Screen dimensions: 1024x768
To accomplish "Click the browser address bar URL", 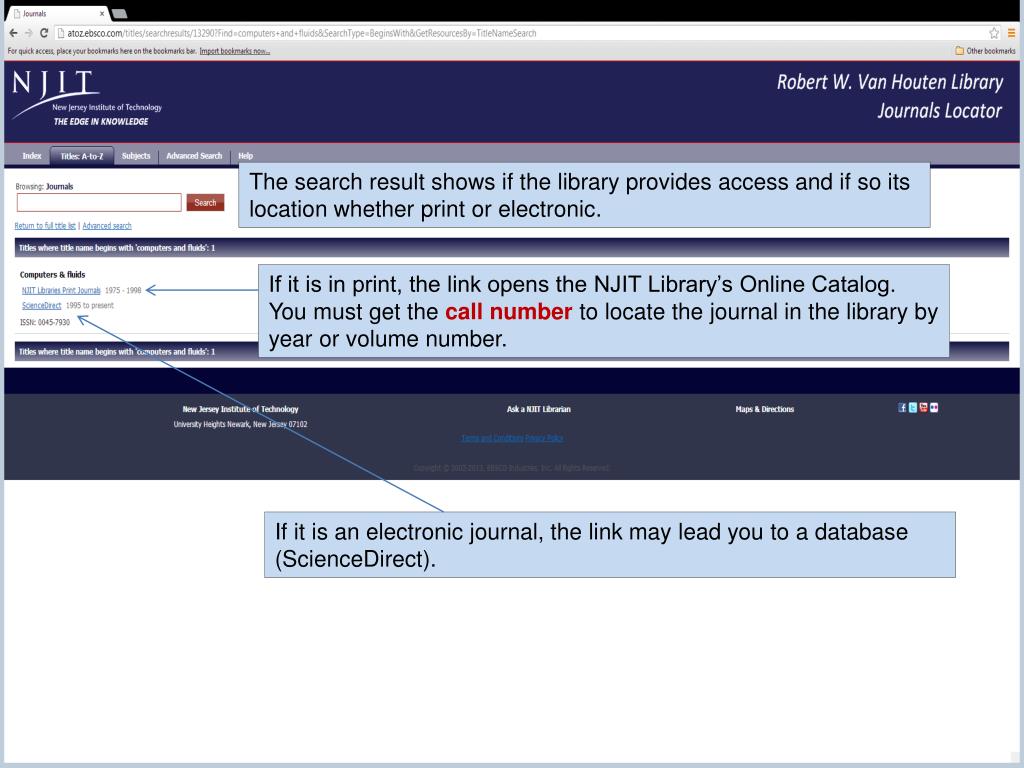I will (301, 33).
